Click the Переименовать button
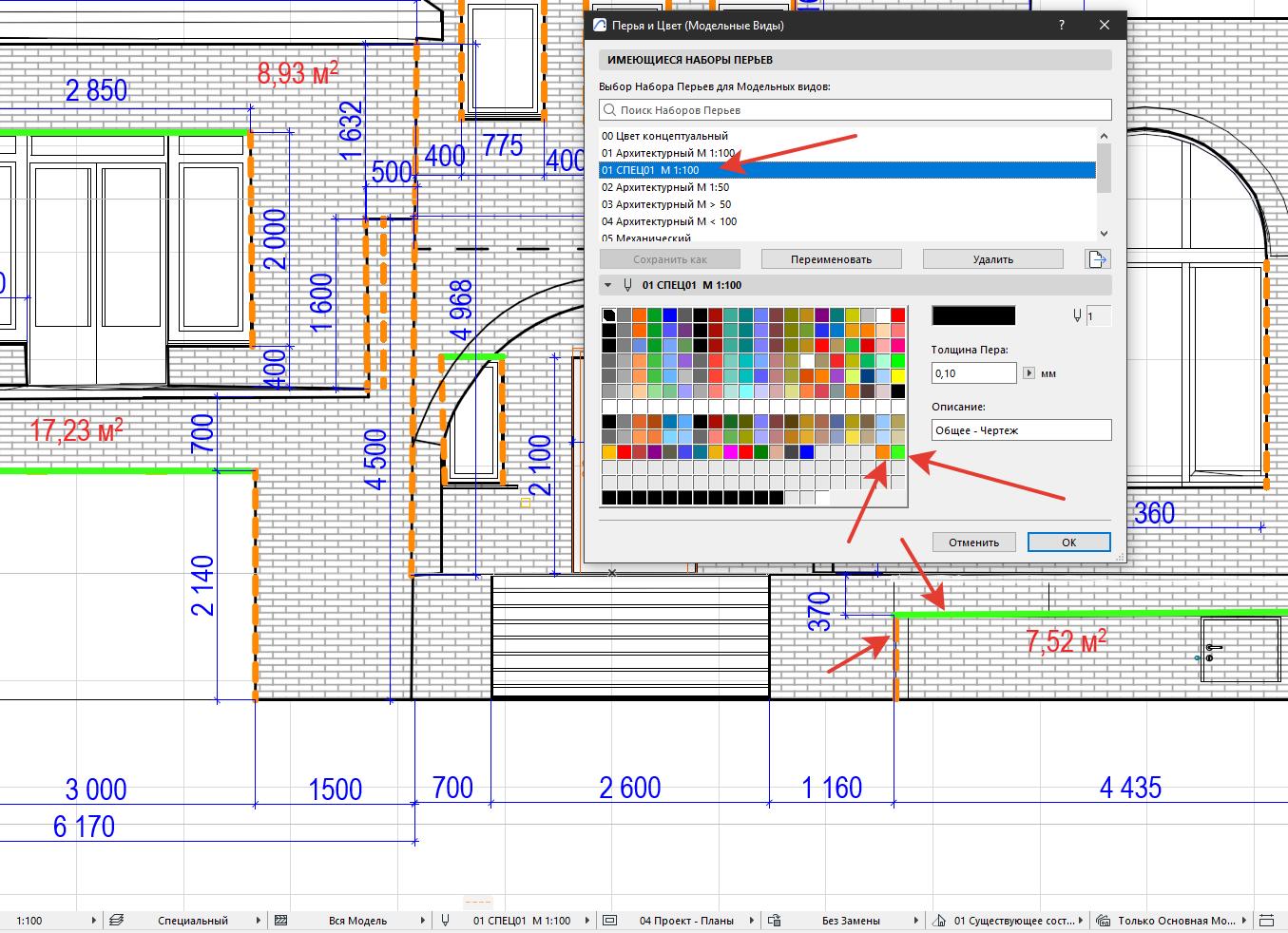 [x=831, y=258]
